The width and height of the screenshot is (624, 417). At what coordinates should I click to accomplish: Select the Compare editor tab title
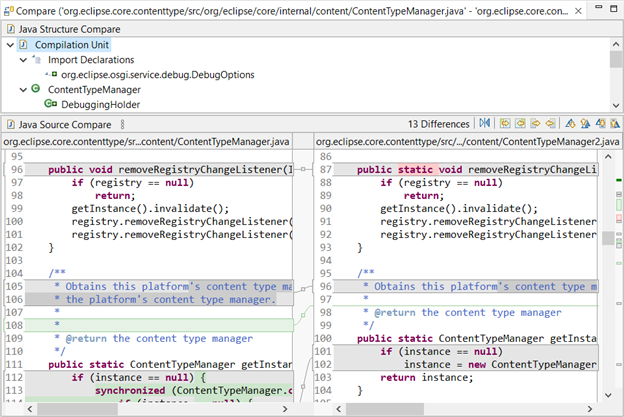[292, 11]
